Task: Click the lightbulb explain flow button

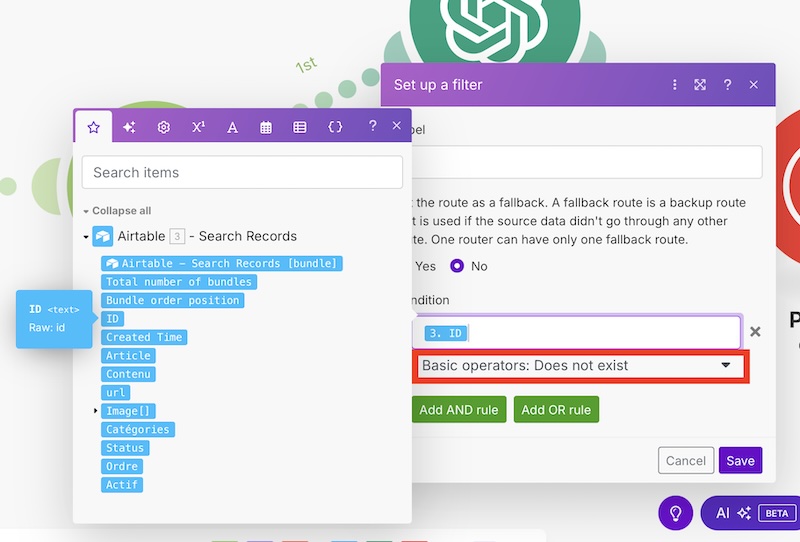Action: [x=676, y=512]
